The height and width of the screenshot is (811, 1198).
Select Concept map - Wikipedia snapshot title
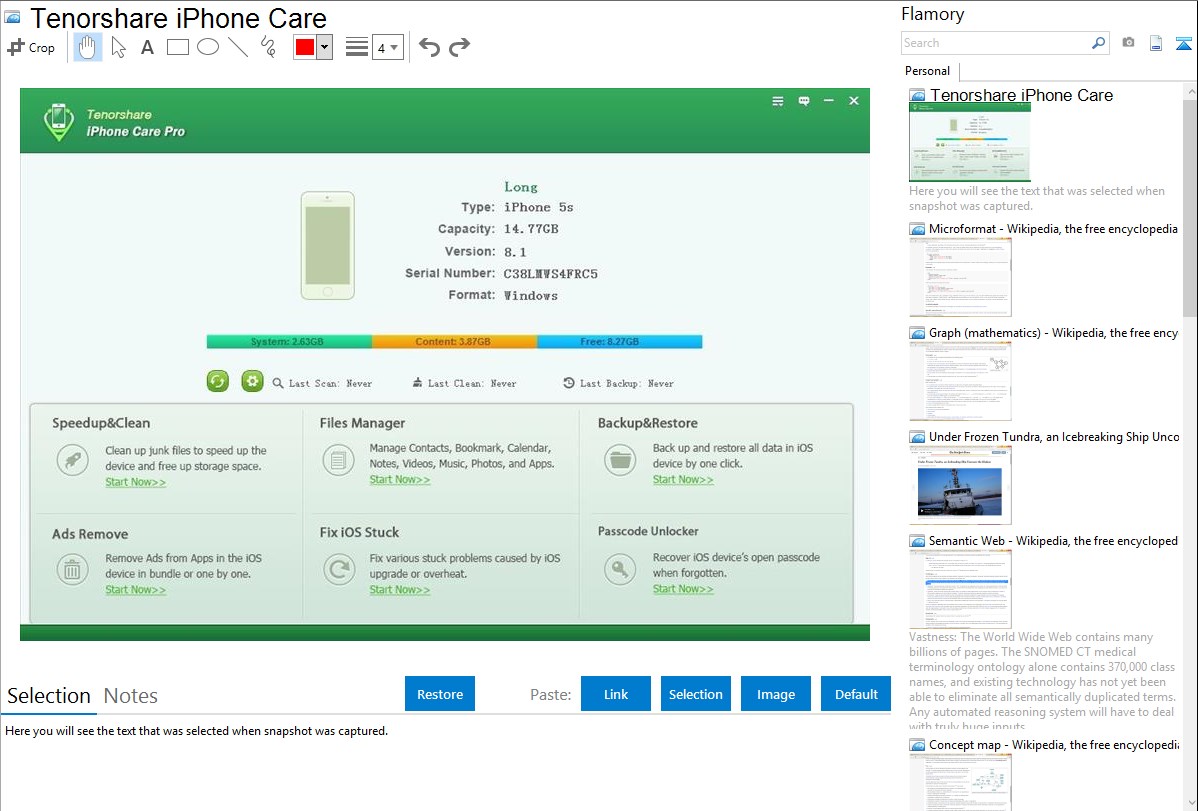[1053, 745]
